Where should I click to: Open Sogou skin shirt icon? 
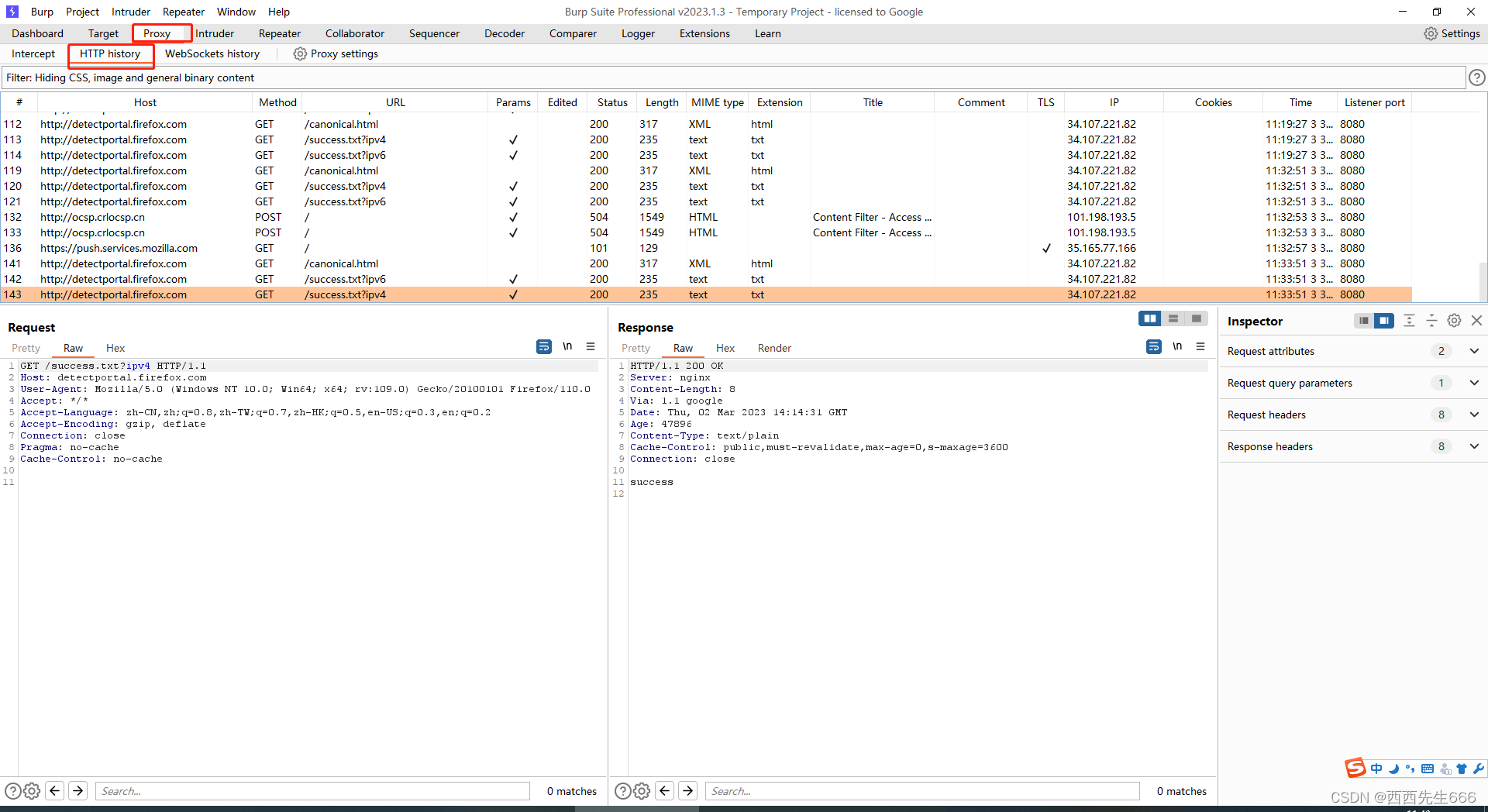pos(1462,769)
